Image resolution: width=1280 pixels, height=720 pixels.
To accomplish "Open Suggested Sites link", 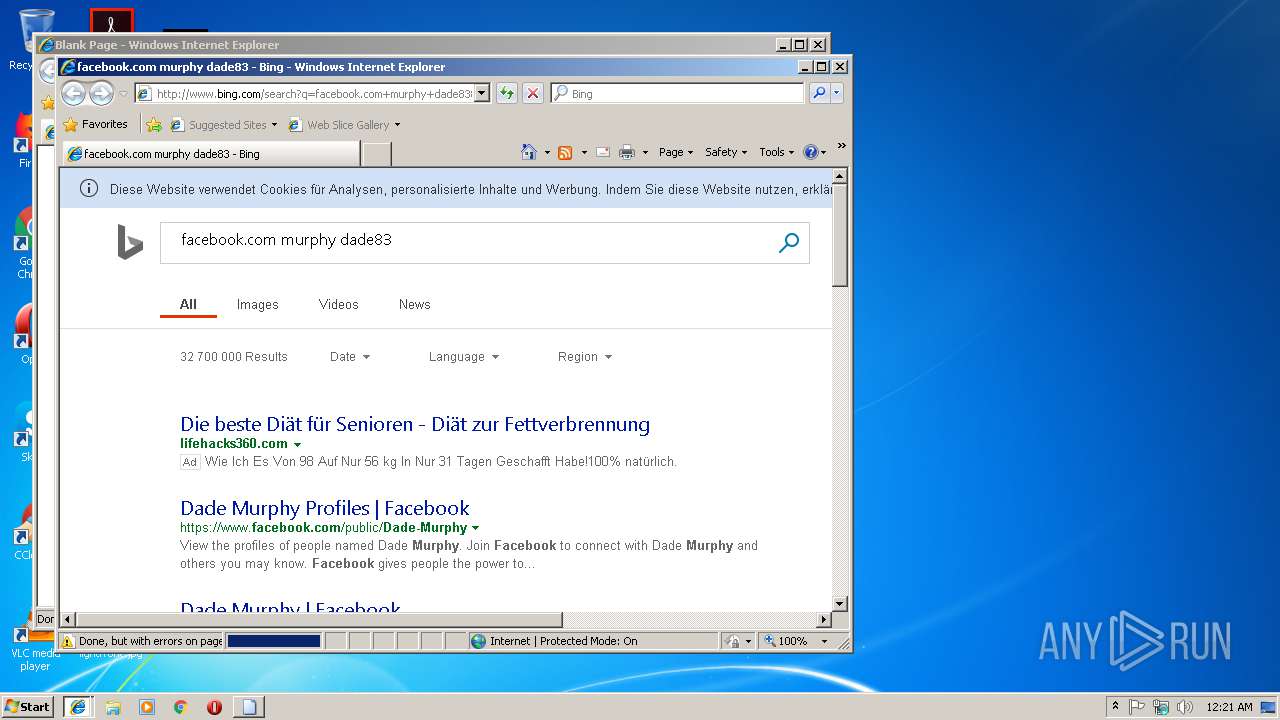I will click(x=223, y=125).
